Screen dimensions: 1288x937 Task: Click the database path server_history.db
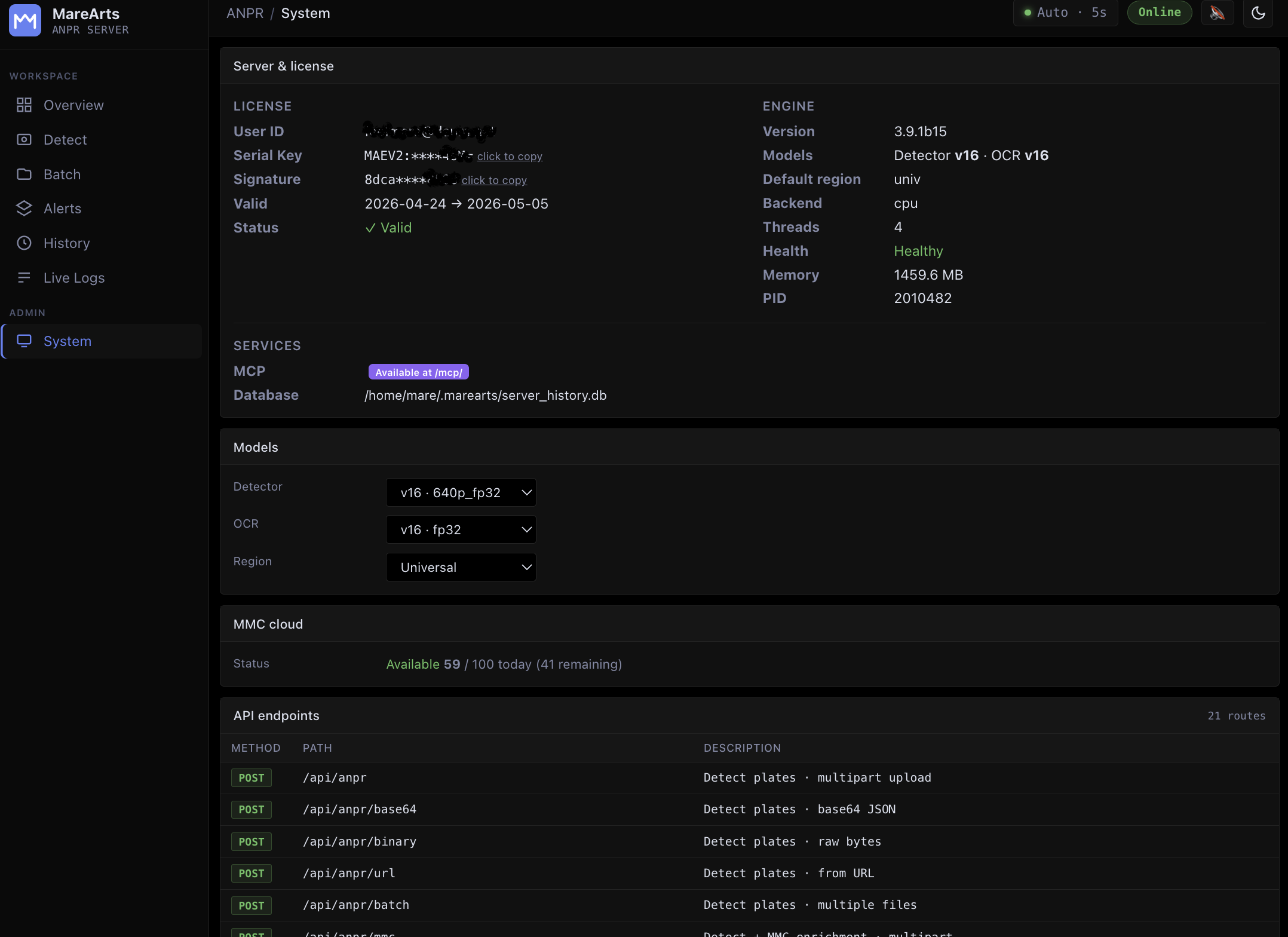[x=486, y=395]
